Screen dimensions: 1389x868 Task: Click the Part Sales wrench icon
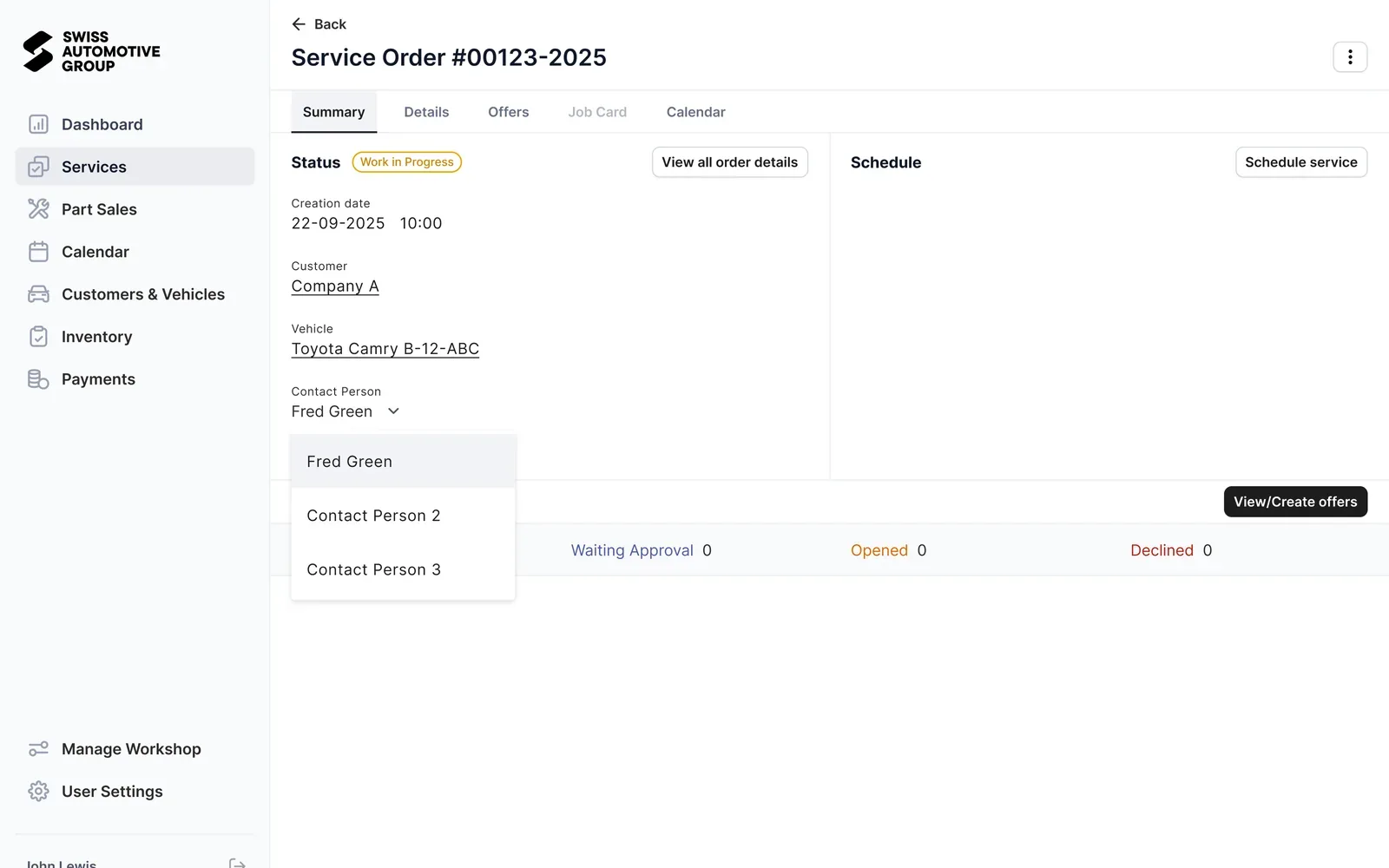click(x=38, y=209)
